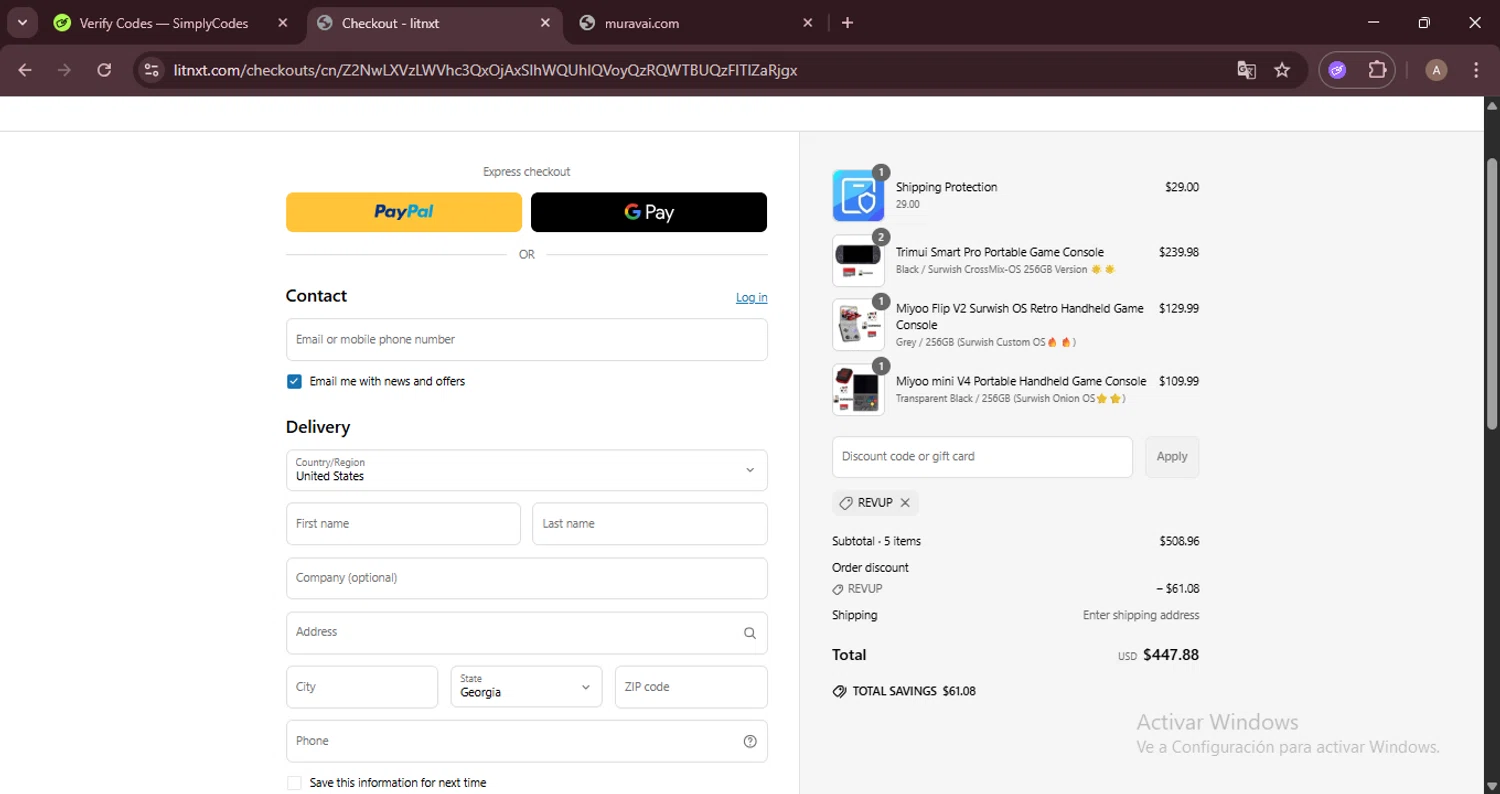Click the Trimui Smart Pro product thumbnail
The image size is (1500, 794).
pyautogui.click(x=858, y=261)
